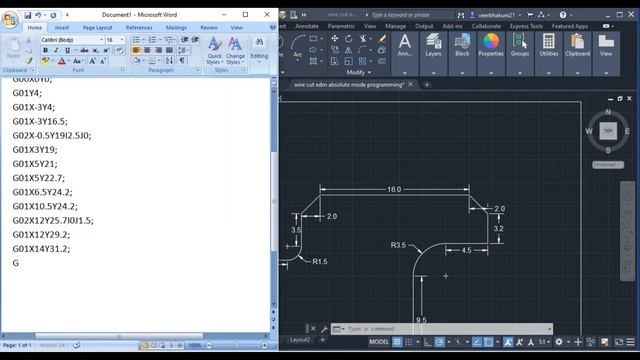Expand Change Styles menu in Word
The width and height of the screenshot is (640, 360).
pos(235,51)
